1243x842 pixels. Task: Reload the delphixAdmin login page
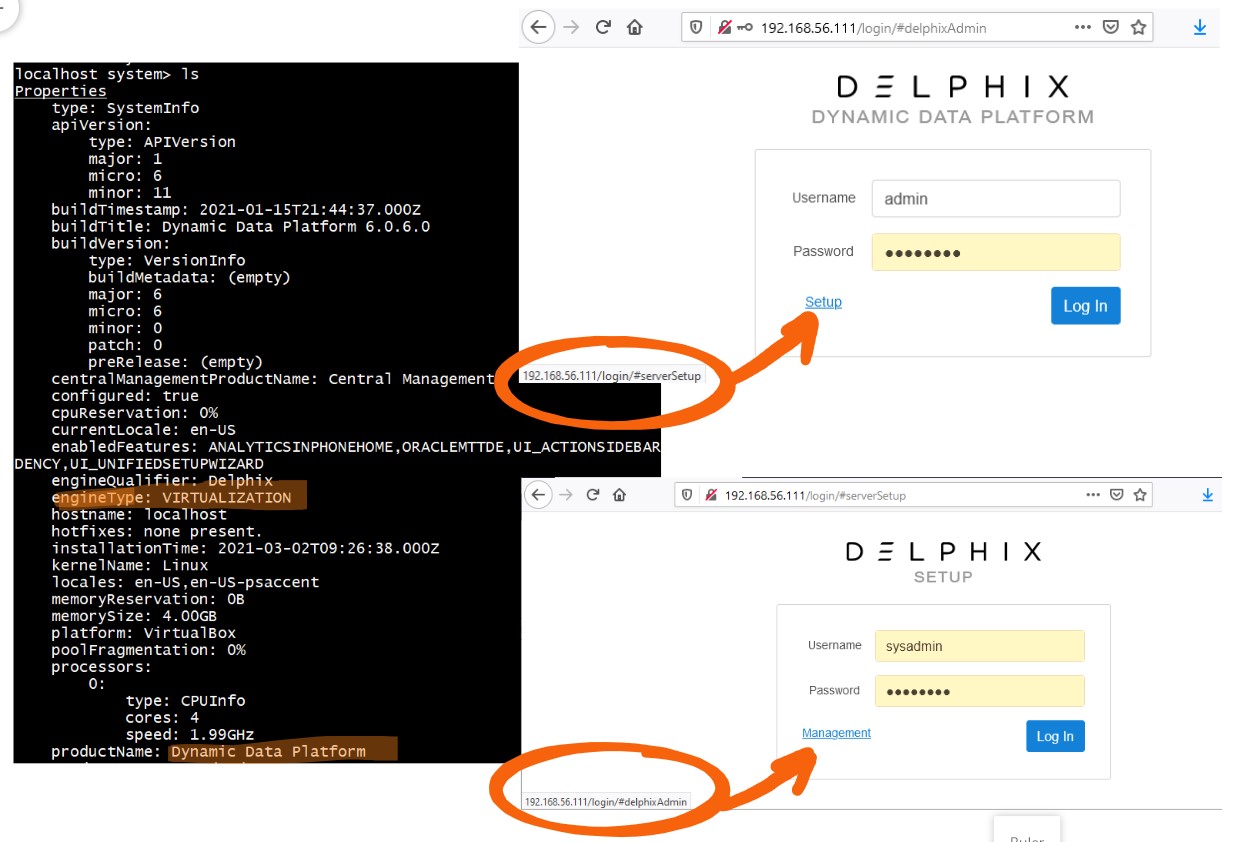click(603, 27)
